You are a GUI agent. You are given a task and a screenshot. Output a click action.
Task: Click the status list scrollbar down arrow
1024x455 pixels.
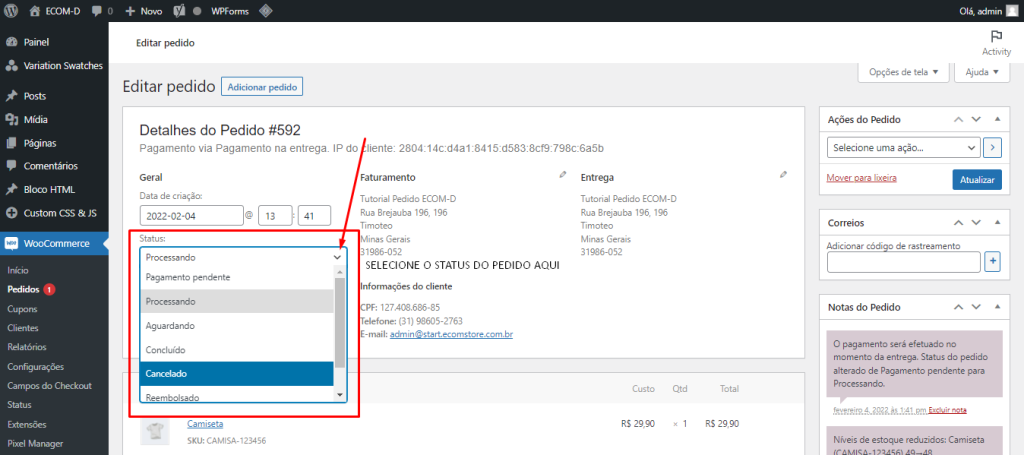pyautogui.click(x=340, y=395)
